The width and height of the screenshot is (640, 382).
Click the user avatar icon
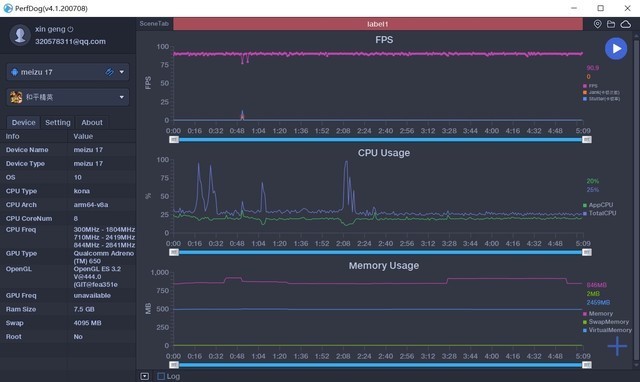pyautogui.click(x=20, y=35)
